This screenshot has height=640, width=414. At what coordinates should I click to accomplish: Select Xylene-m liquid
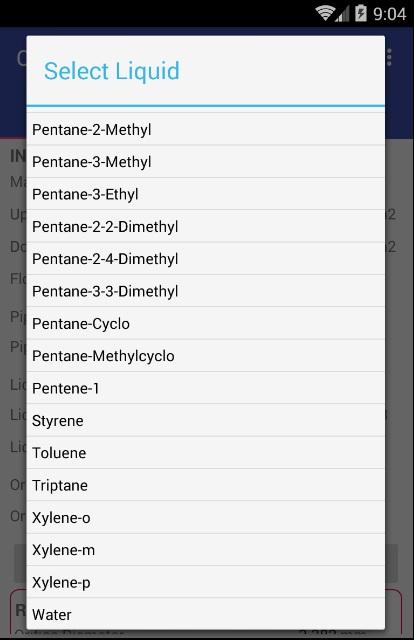click(206, 550)
